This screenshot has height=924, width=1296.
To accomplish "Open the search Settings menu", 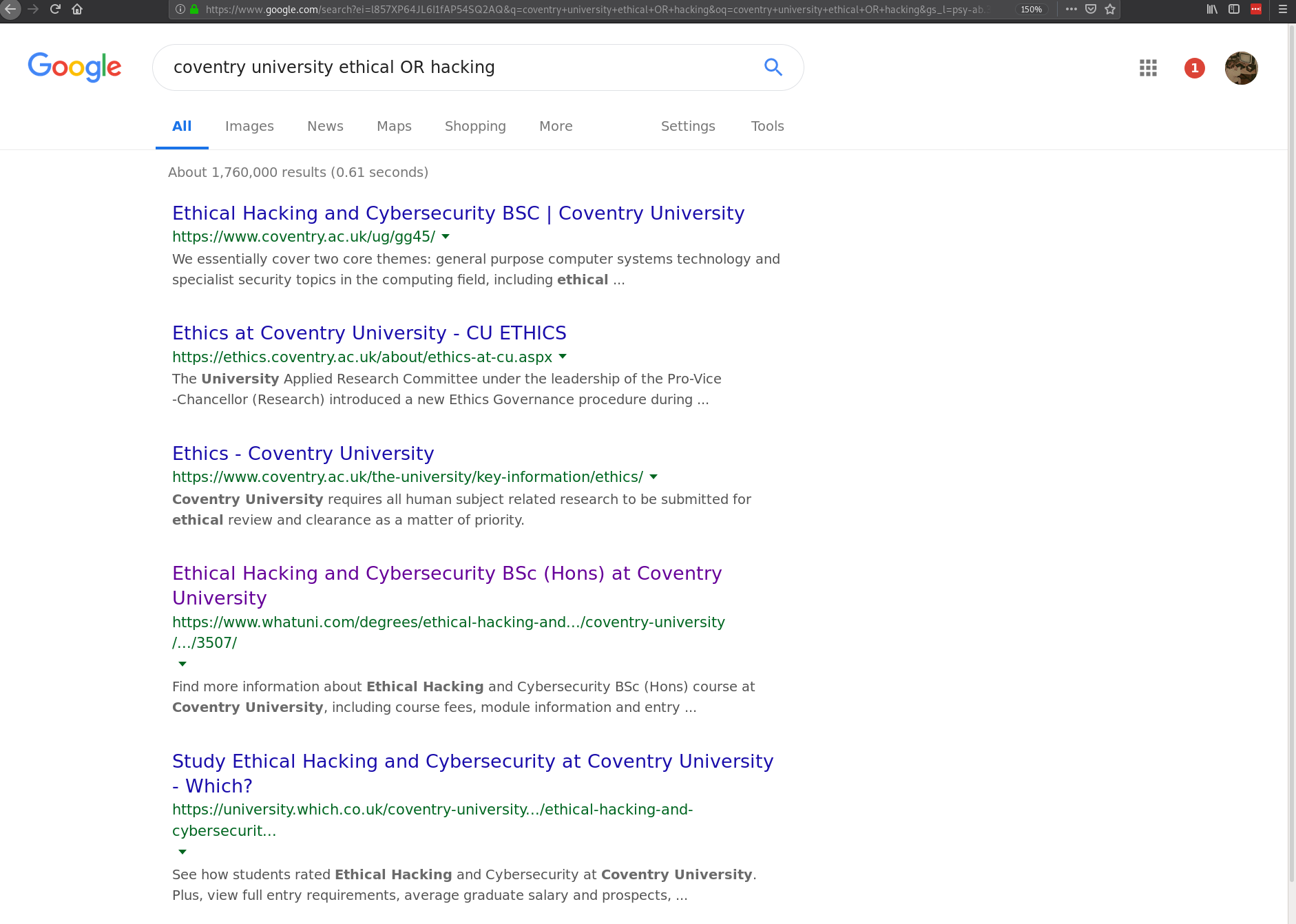I will 688,126.
